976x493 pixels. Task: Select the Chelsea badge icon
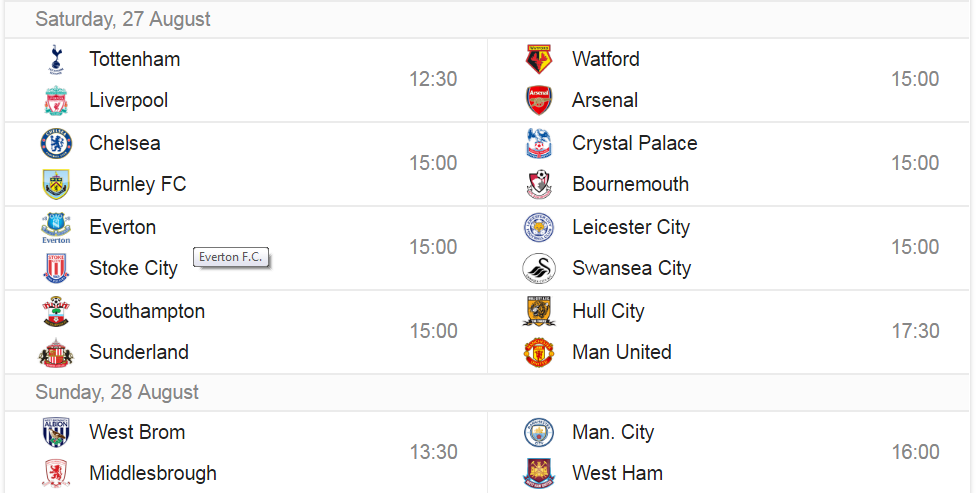[x=56, y=143]
